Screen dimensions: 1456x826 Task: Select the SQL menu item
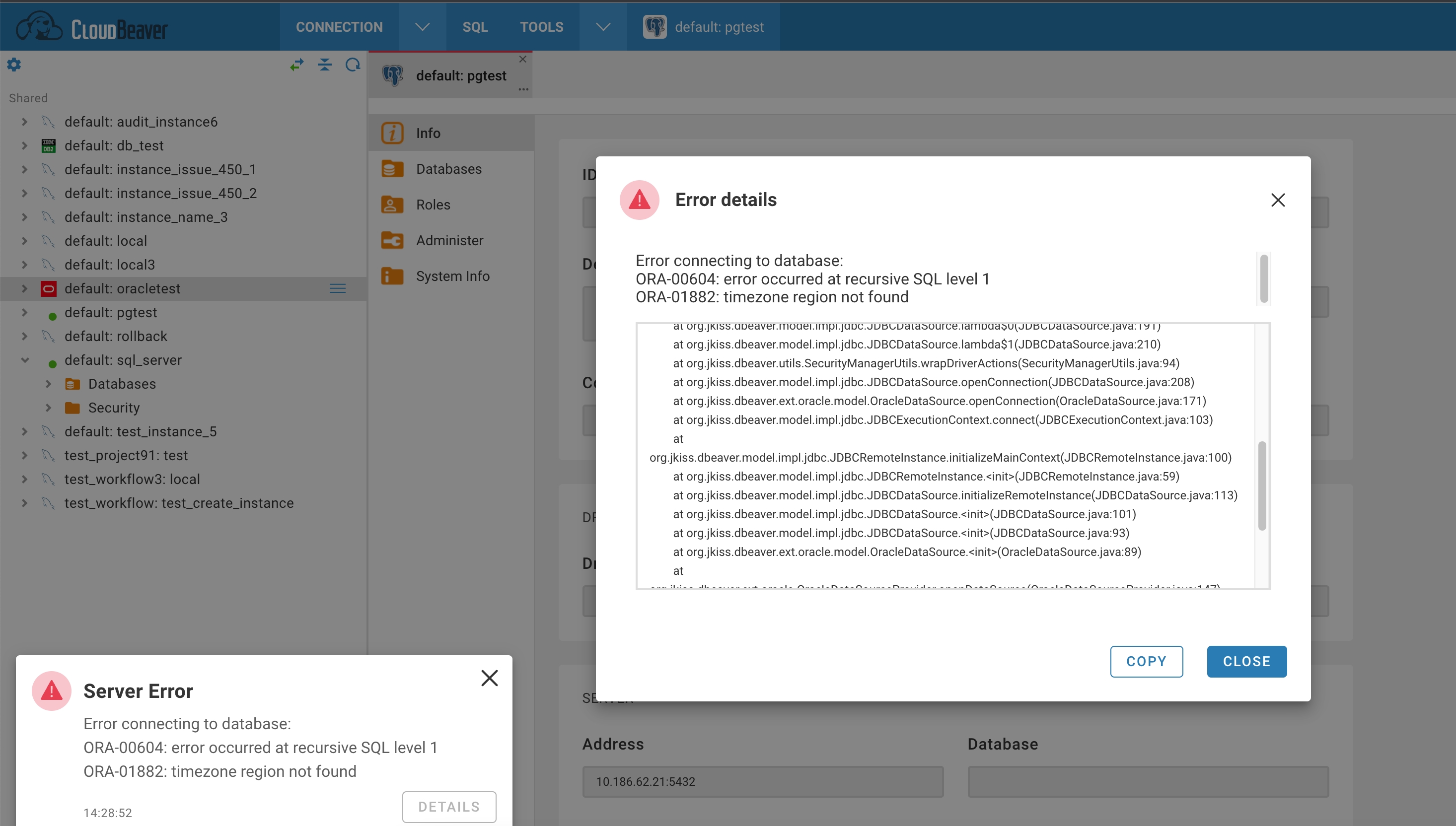[475, 26]
